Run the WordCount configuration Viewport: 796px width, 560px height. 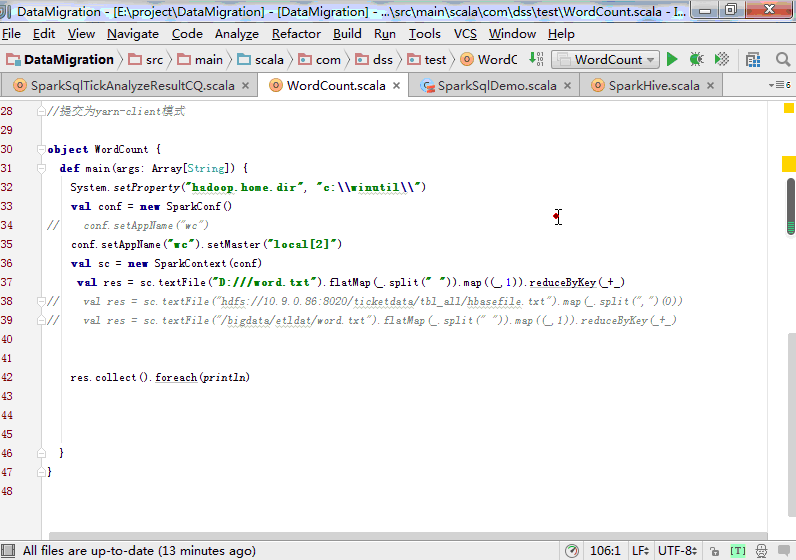tap(672, 60)
